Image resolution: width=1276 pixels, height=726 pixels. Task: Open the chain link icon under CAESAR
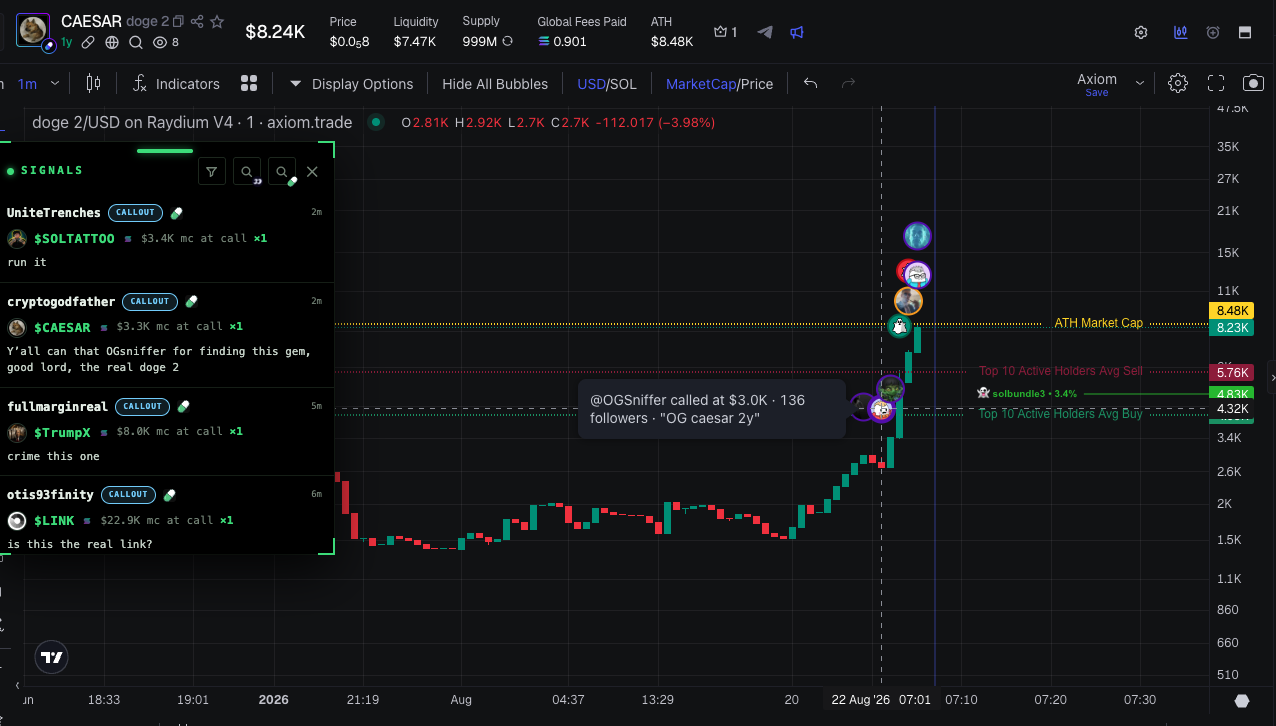click(89, 42)
